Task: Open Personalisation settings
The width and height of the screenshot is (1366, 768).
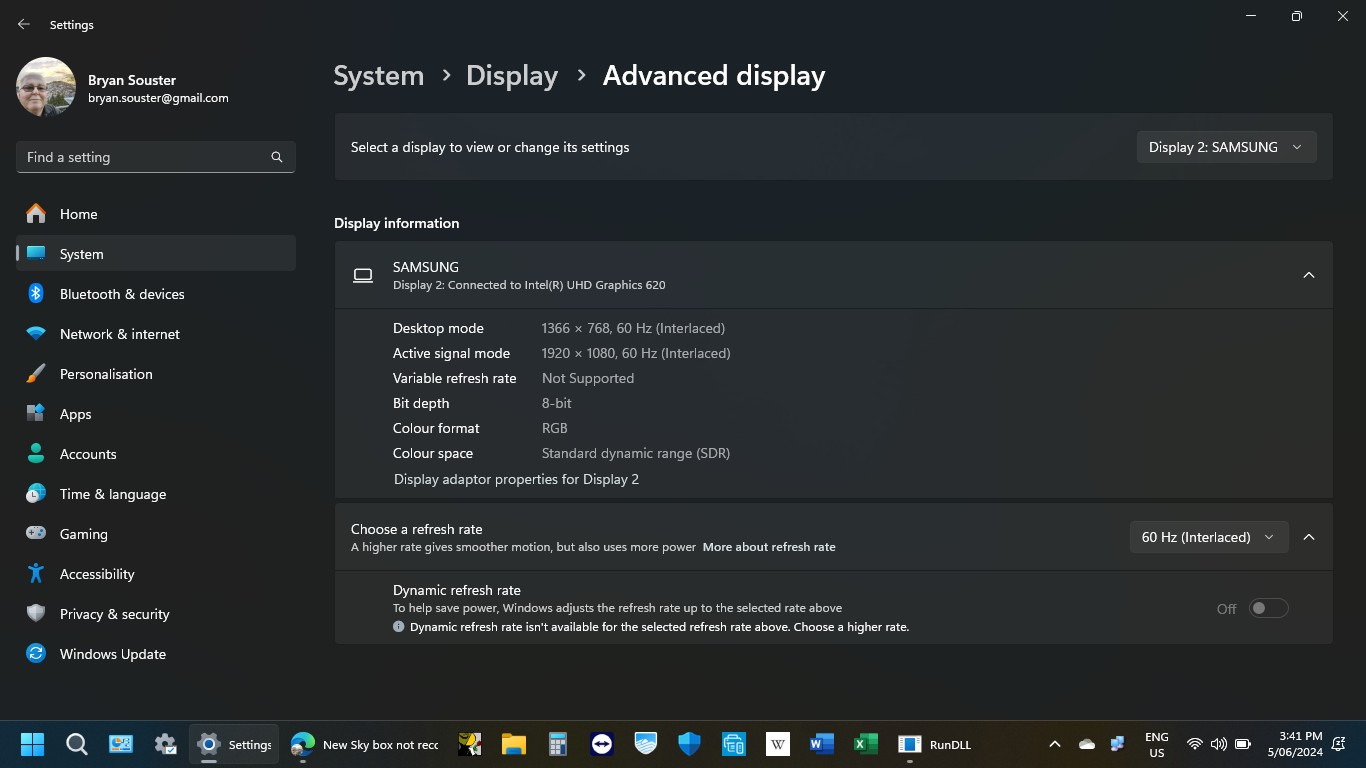Action: click(x=156, y=374)
